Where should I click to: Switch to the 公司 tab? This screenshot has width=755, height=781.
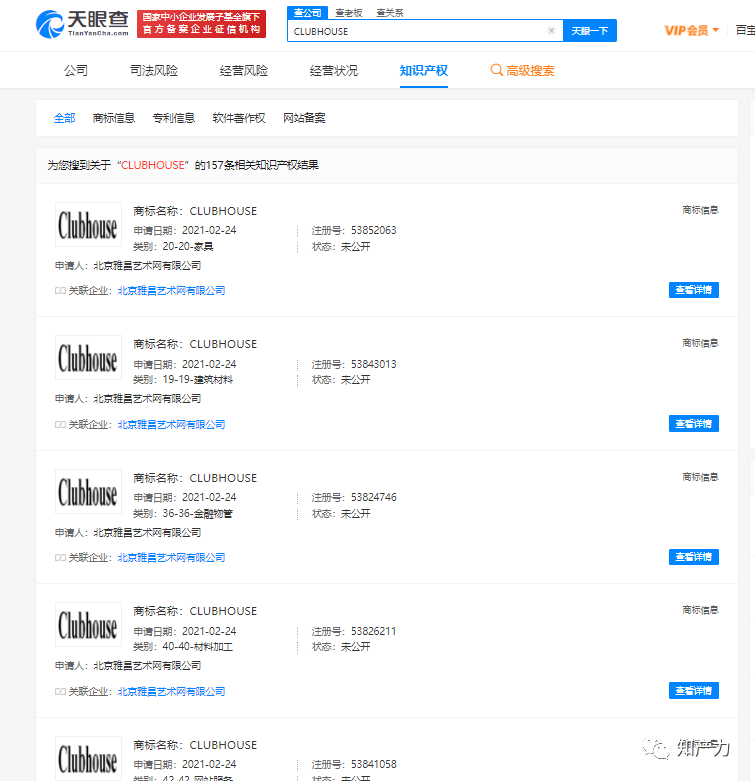pos(76,71)
